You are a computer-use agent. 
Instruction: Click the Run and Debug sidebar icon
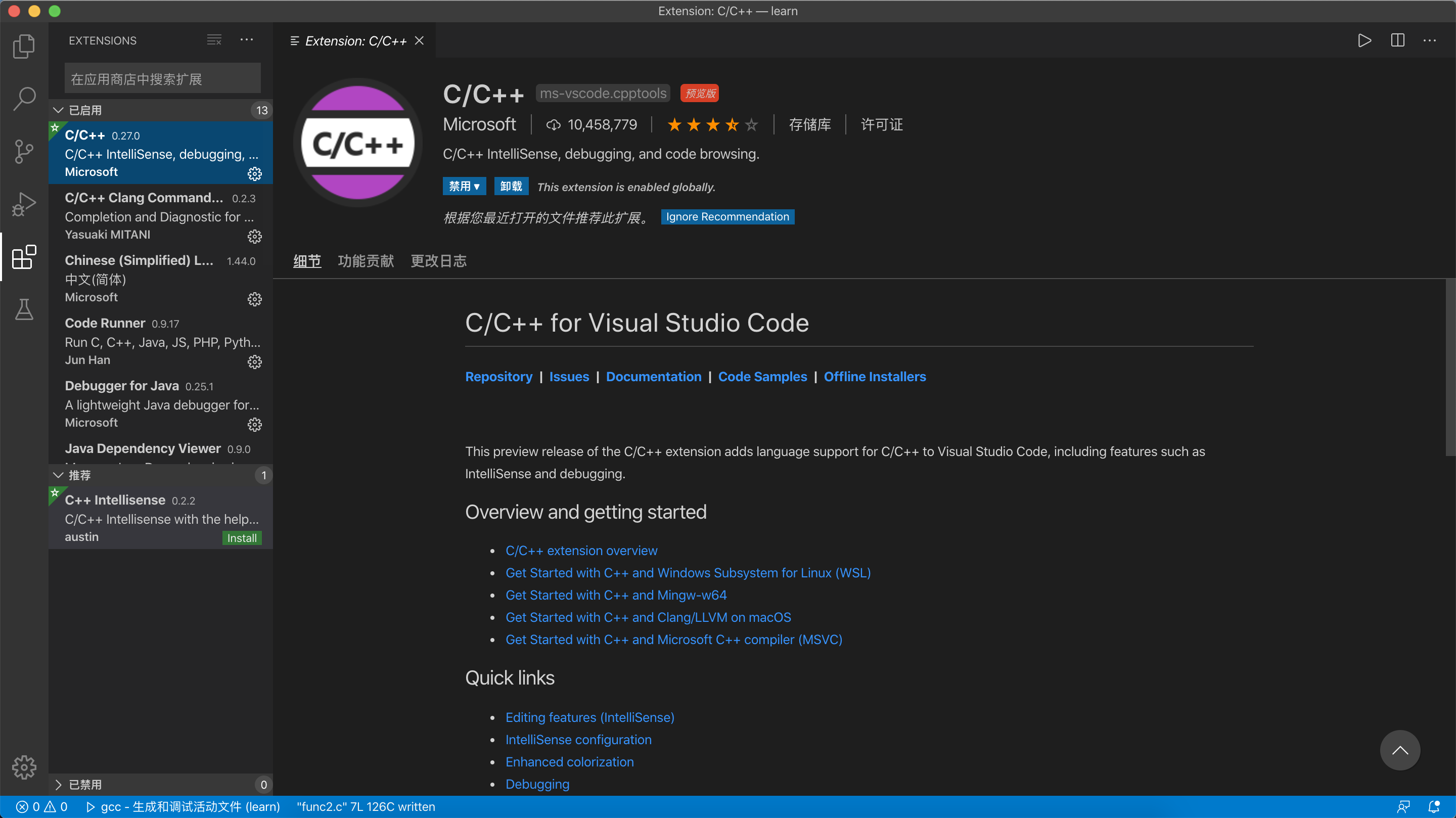[24, 203]
